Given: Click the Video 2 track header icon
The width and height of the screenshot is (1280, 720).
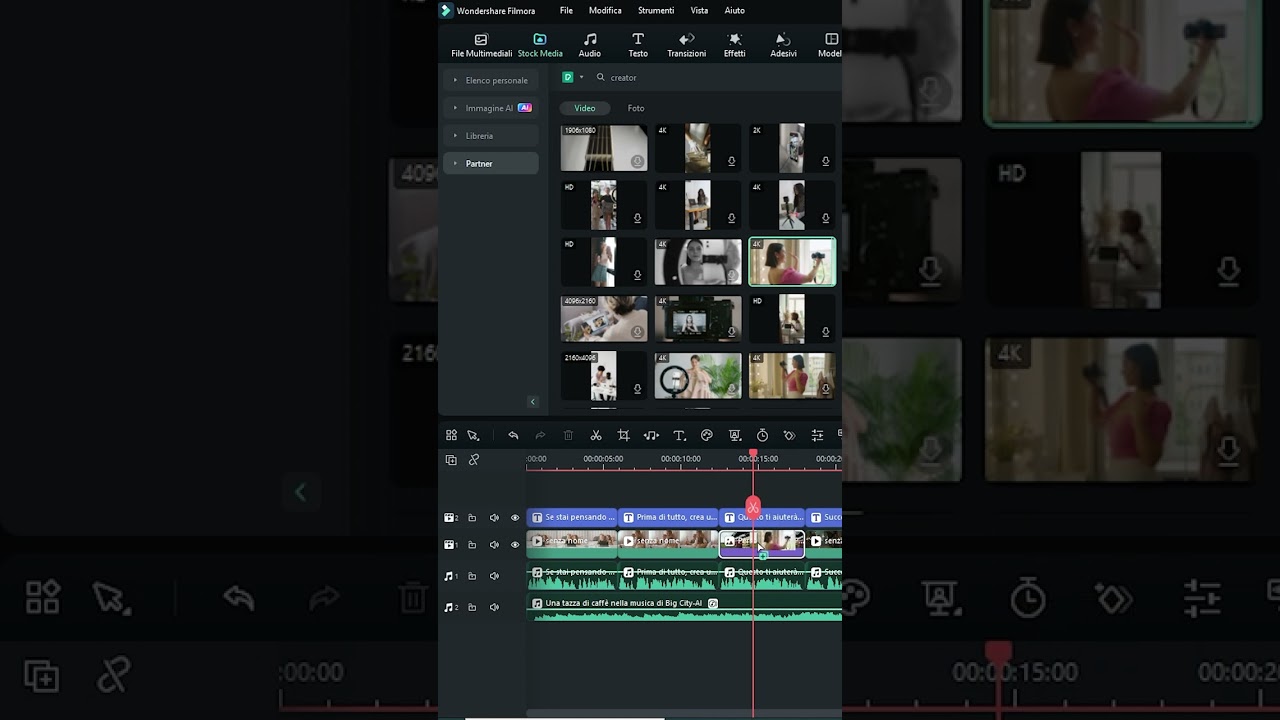Looking at the screenshot, I should [x=450, y=518].
